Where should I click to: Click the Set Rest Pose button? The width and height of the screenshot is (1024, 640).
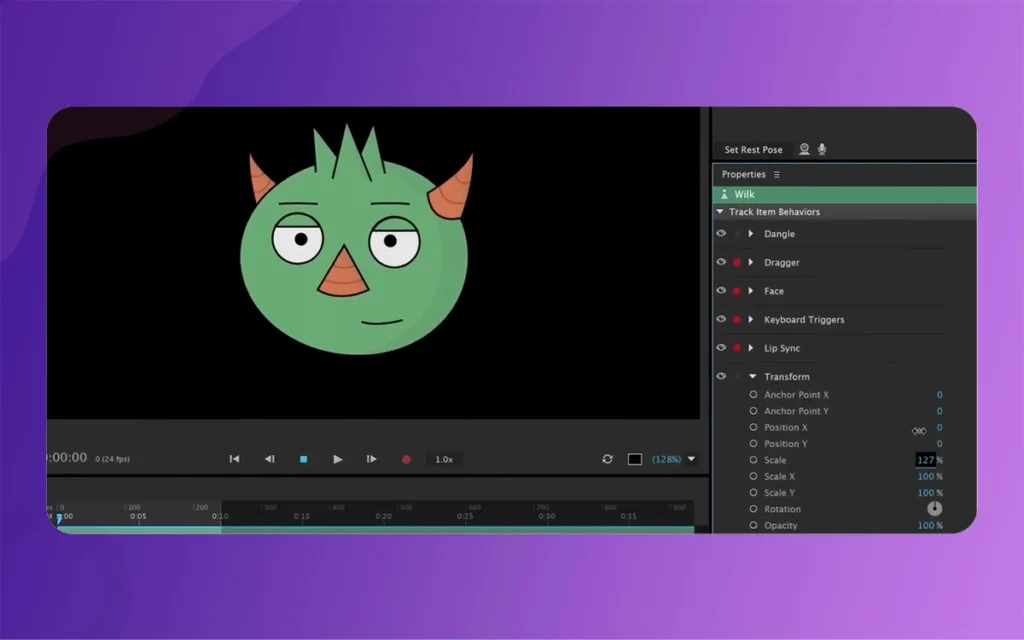point(753,150)
